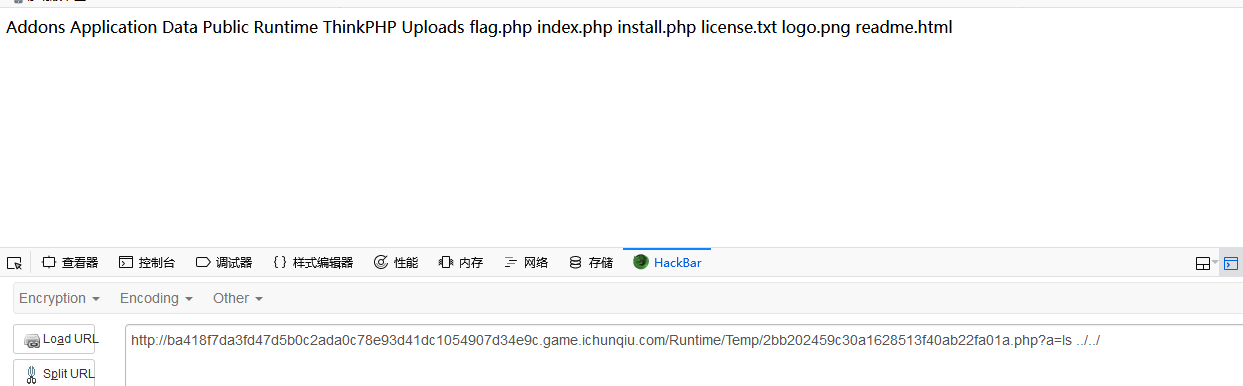Screen dimensions: 1243x386
Task: Click the Addons text in output
Action: coord(36,28)
